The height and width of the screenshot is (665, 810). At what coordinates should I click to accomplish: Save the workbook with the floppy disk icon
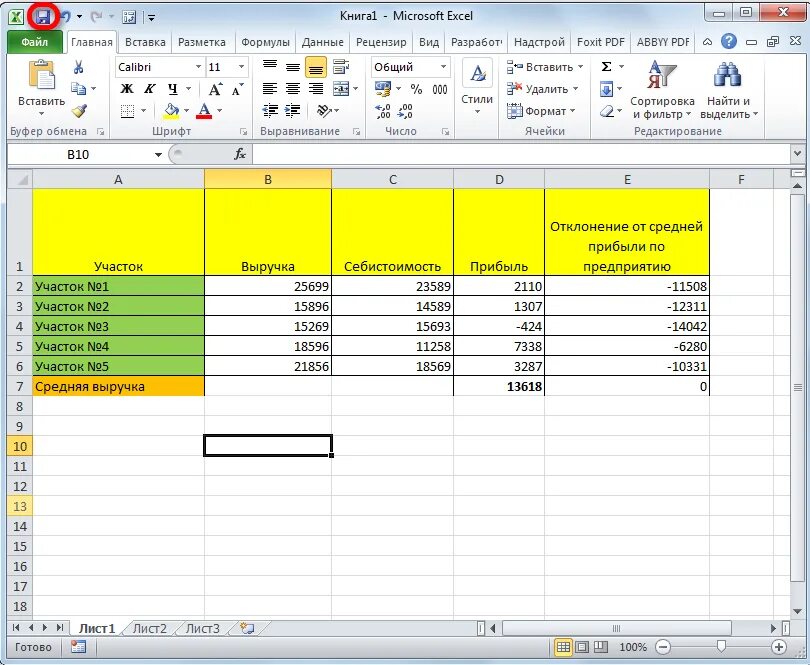coord(42,17)
